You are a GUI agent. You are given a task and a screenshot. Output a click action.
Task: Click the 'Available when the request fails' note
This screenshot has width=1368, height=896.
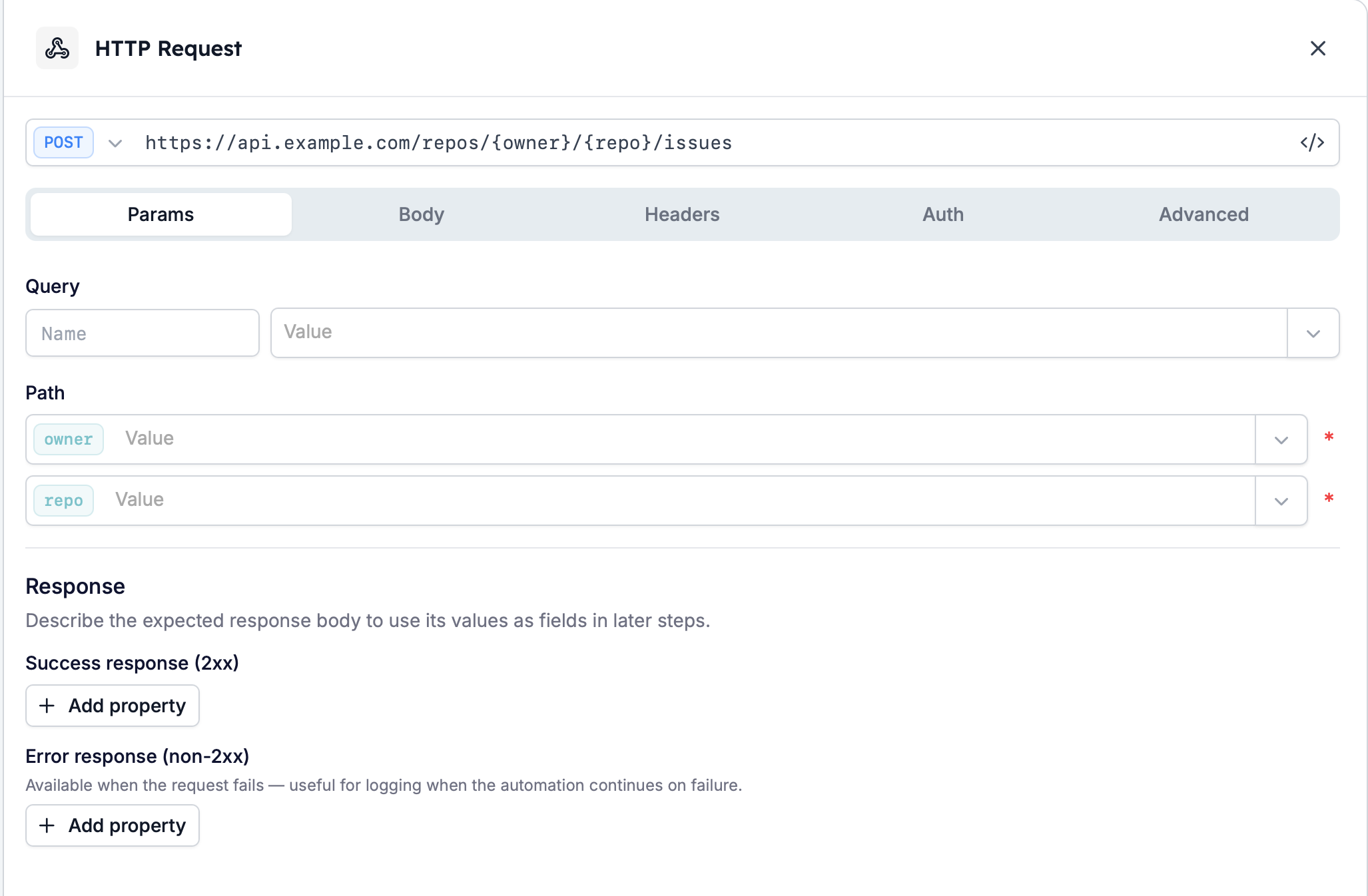tap(384, 785)
